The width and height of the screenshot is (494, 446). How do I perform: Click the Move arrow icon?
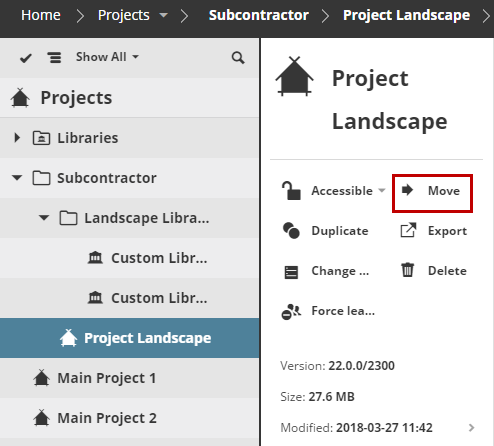pyautogui.click(x=407, y=190)
